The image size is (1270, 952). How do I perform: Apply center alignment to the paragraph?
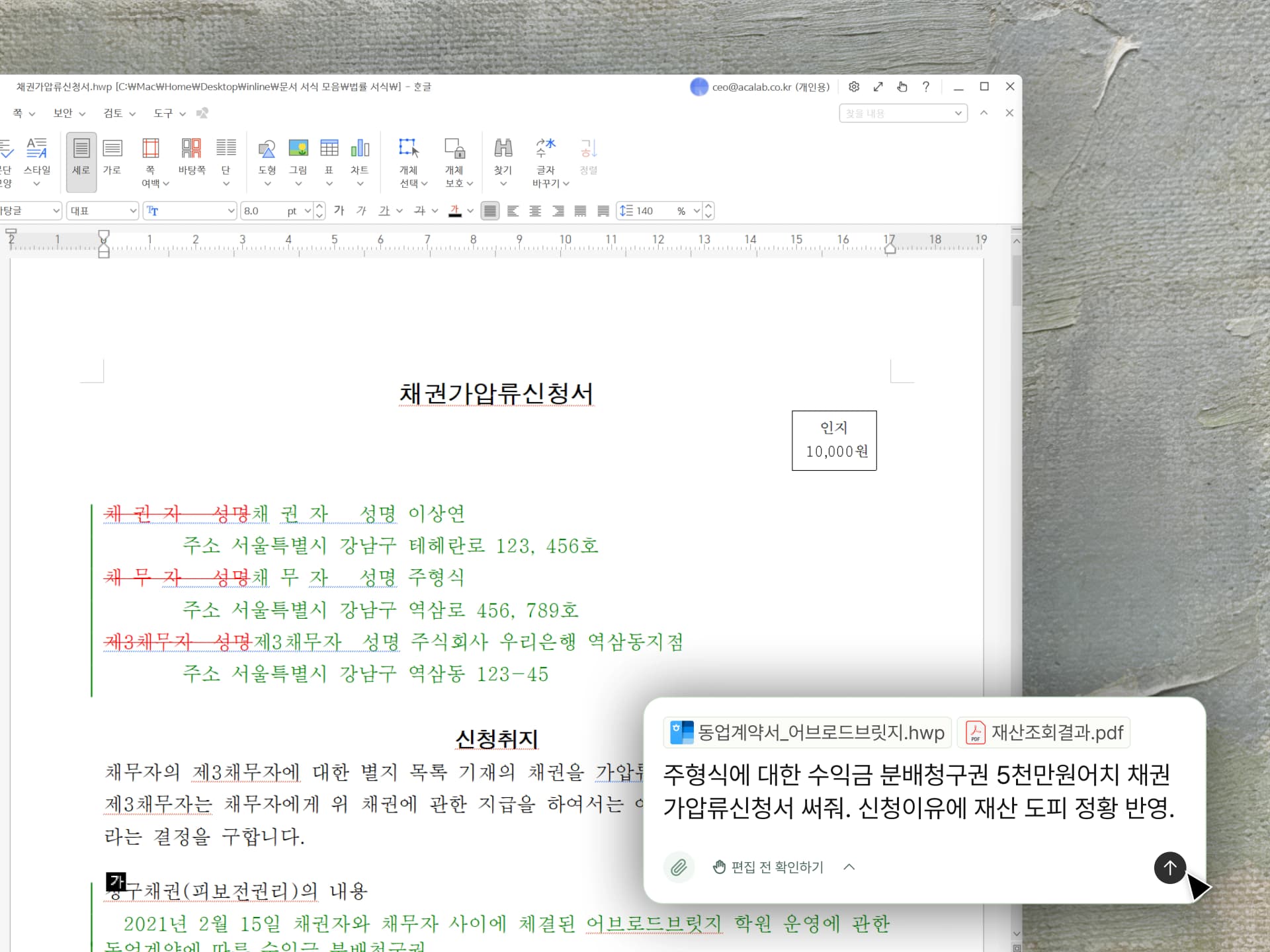pyautogui.click(x=535, y=210)
